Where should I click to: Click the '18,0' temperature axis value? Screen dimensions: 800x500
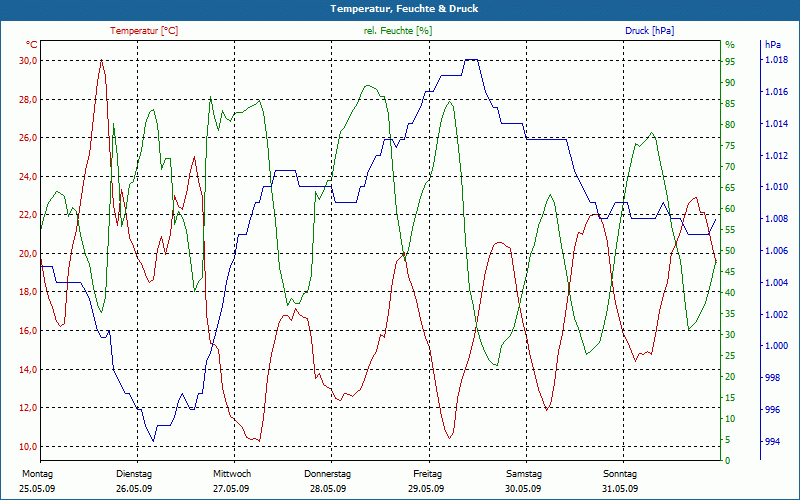28,292
